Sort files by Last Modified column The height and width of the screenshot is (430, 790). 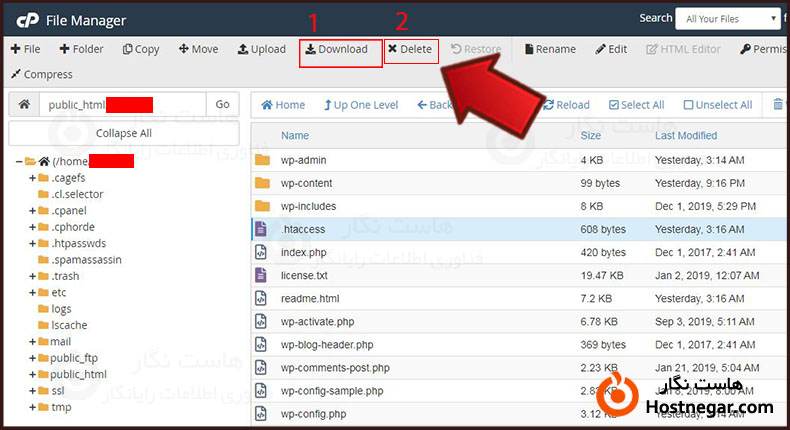tap(686, 135)
